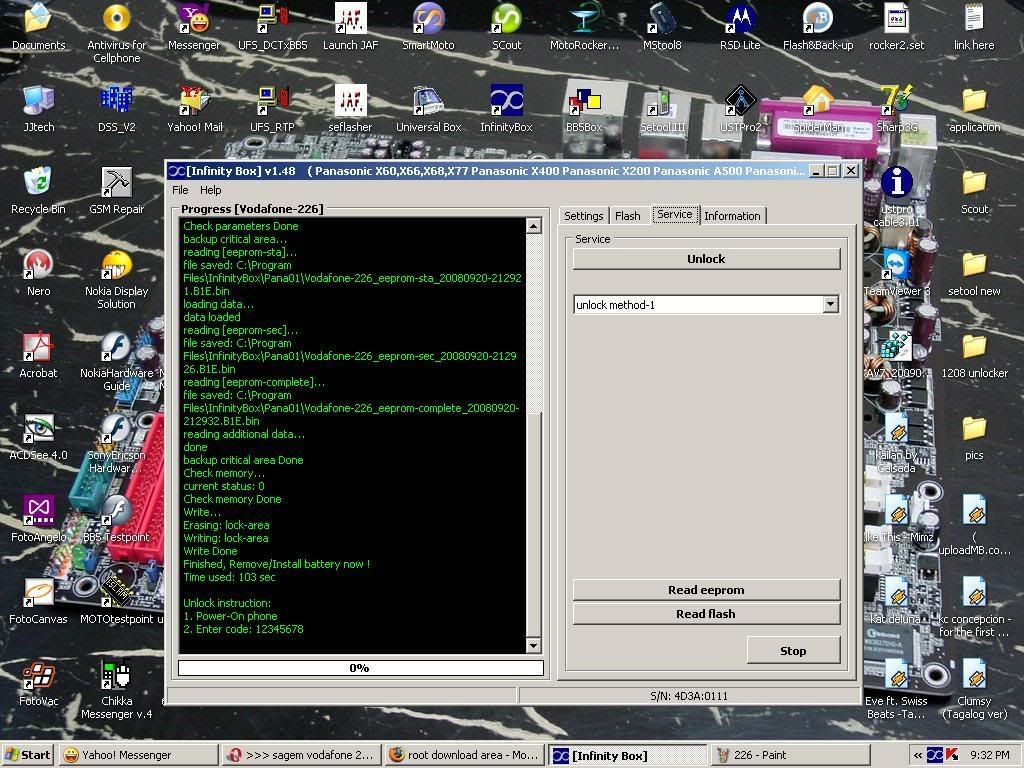This screenshot has width=1024, height=768.
Task: Switch to the Flash tab
Action: point(628,216)
